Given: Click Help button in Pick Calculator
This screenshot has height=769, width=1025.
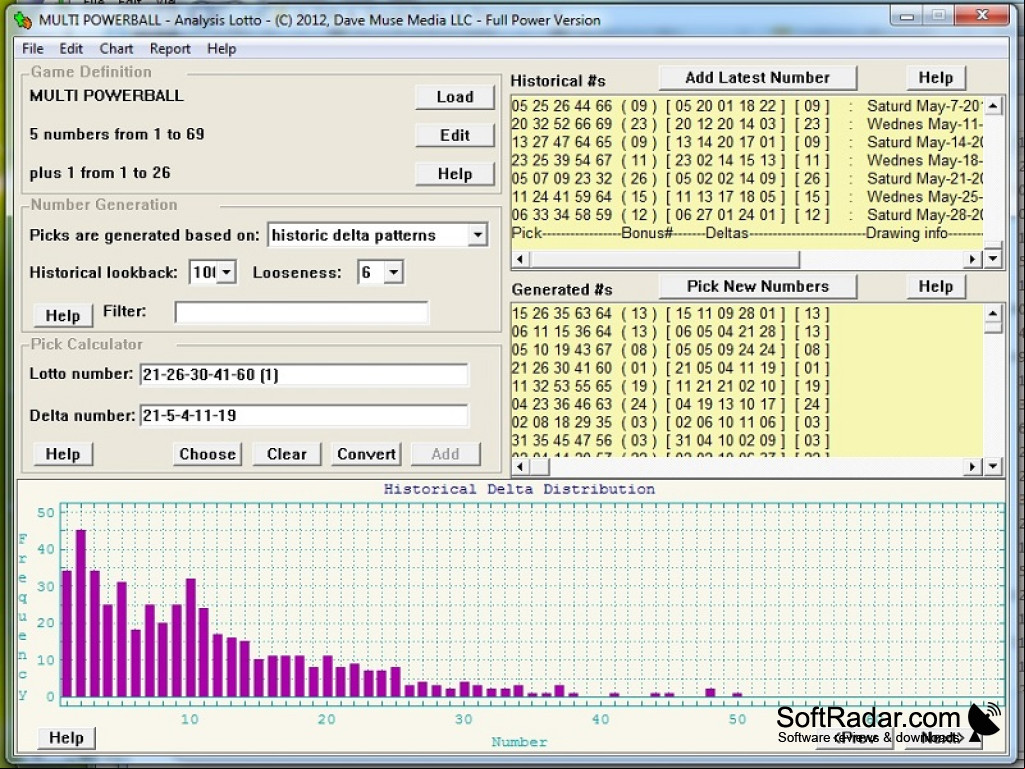Looking at the screenshot, I should point(63,454).
